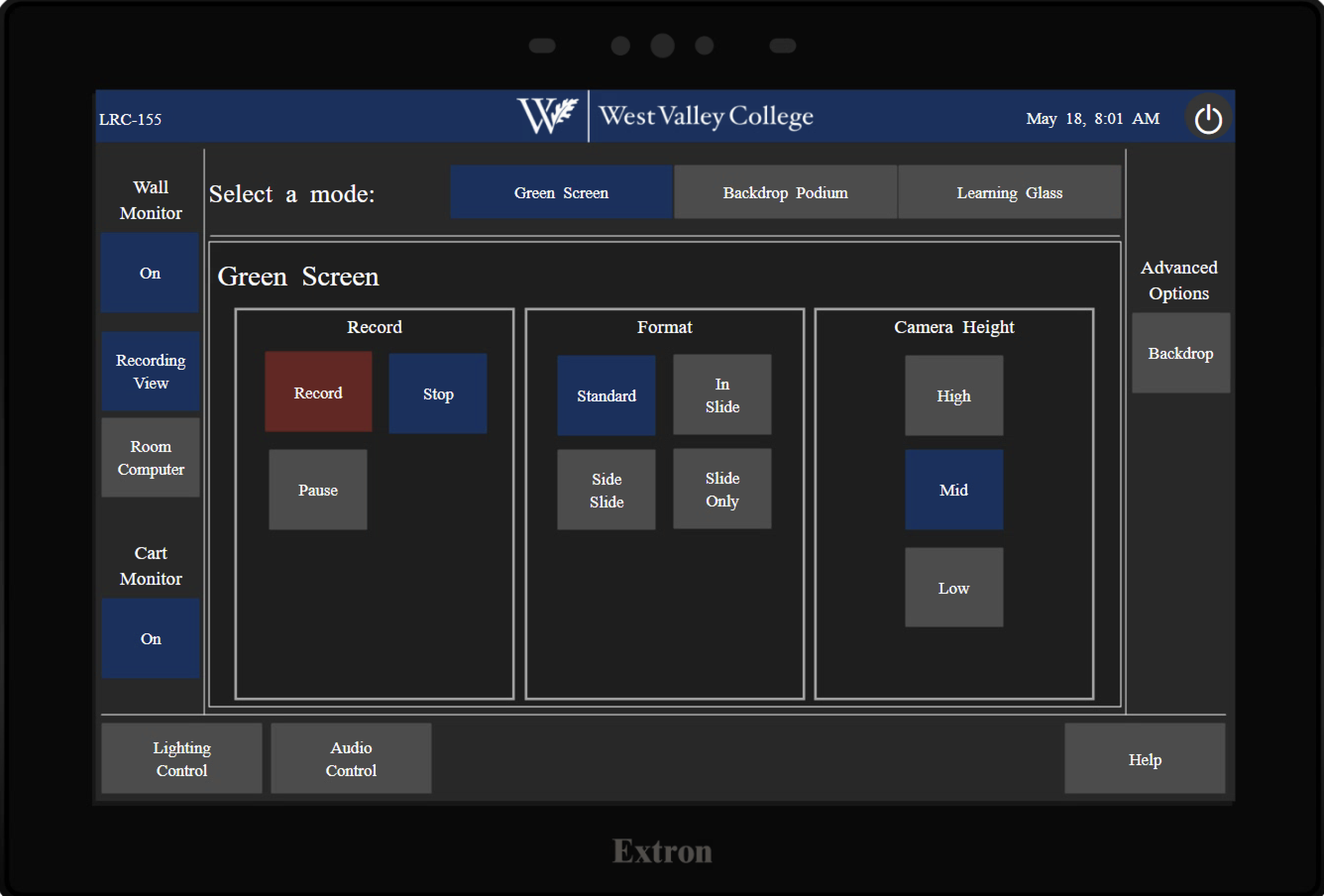Open Lighting Control panel
Viewport: 1324px width, 896px height.
point(182,759)
